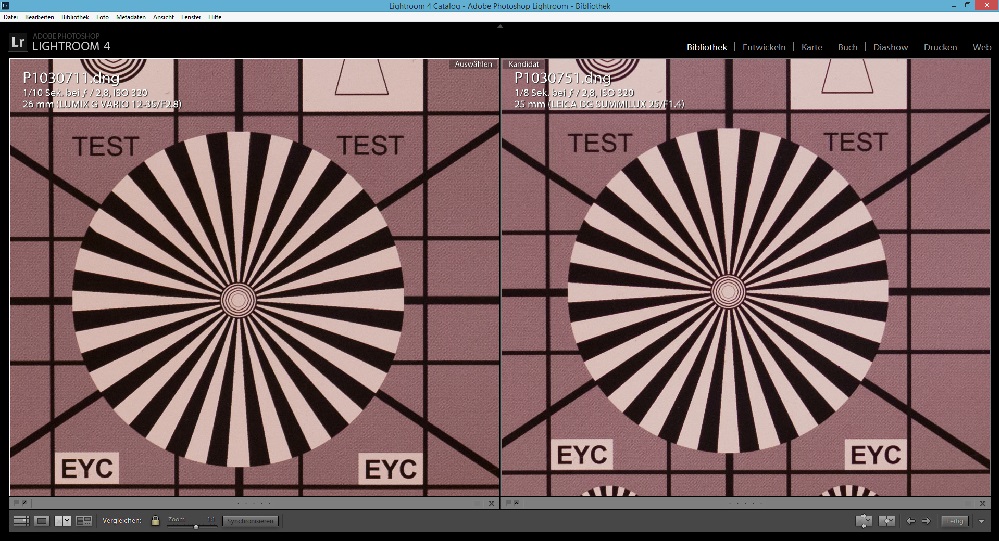Adjust the Zoom slider
This screenshot has height=541, width=999.
click(195, 524)
